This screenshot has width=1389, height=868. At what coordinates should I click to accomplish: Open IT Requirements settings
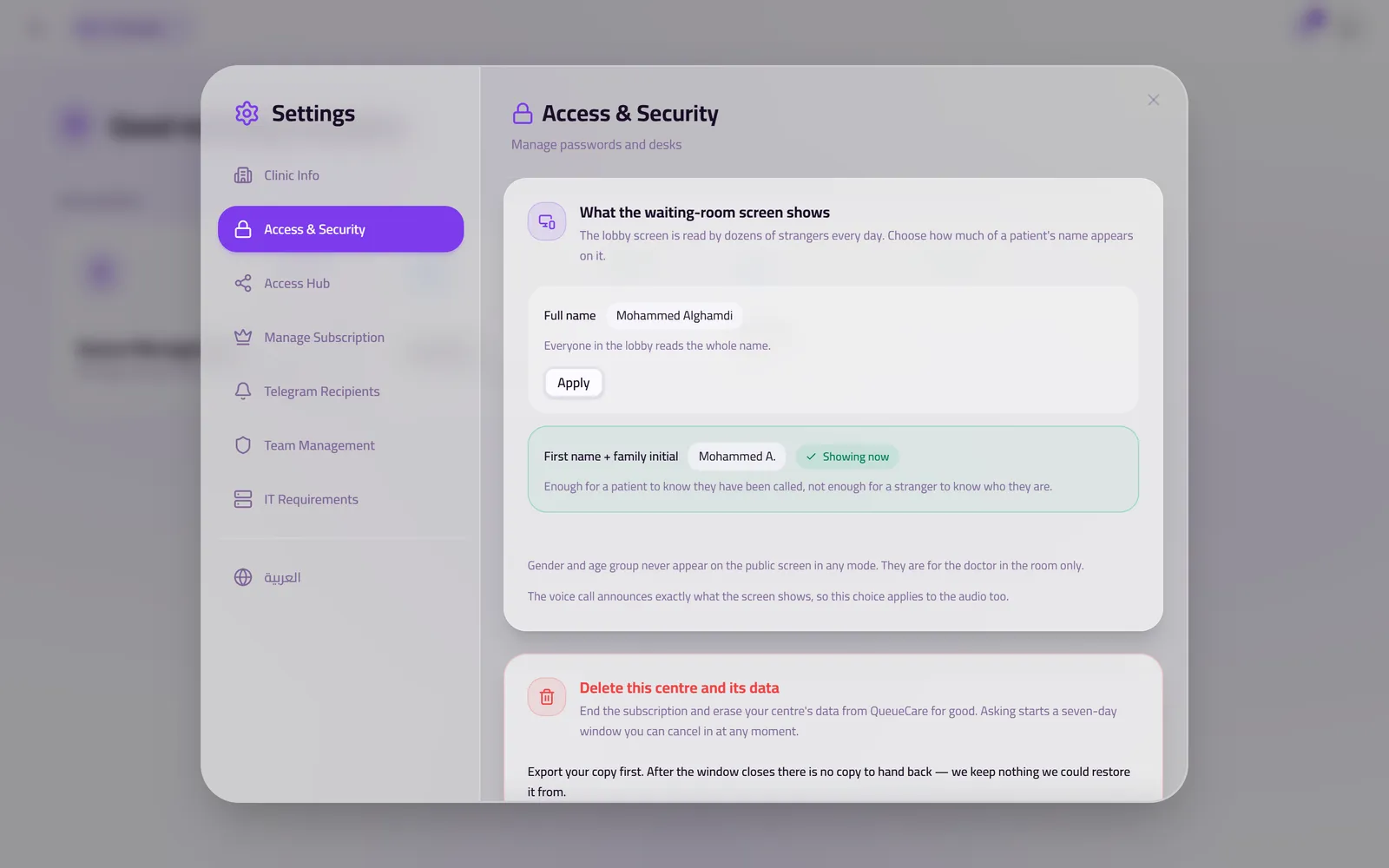tap(340, 499)
